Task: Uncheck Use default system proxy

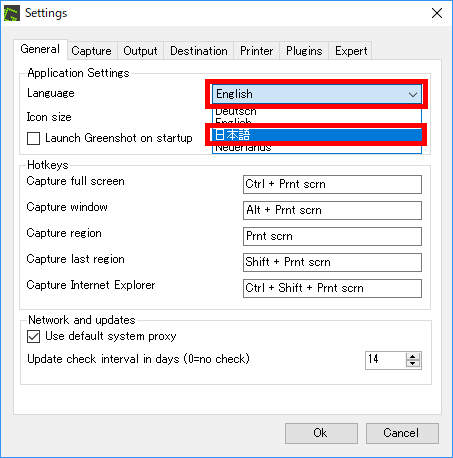Action: pyautogui.click(x=33, y=336)
